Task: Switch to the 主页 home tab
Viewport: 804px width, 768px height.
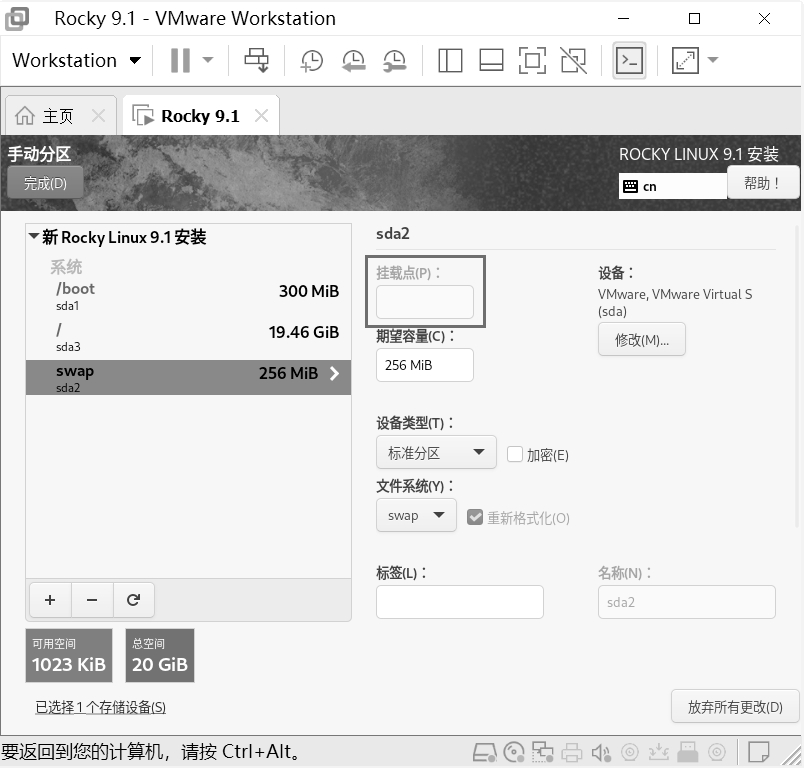Action: (46, 116)
